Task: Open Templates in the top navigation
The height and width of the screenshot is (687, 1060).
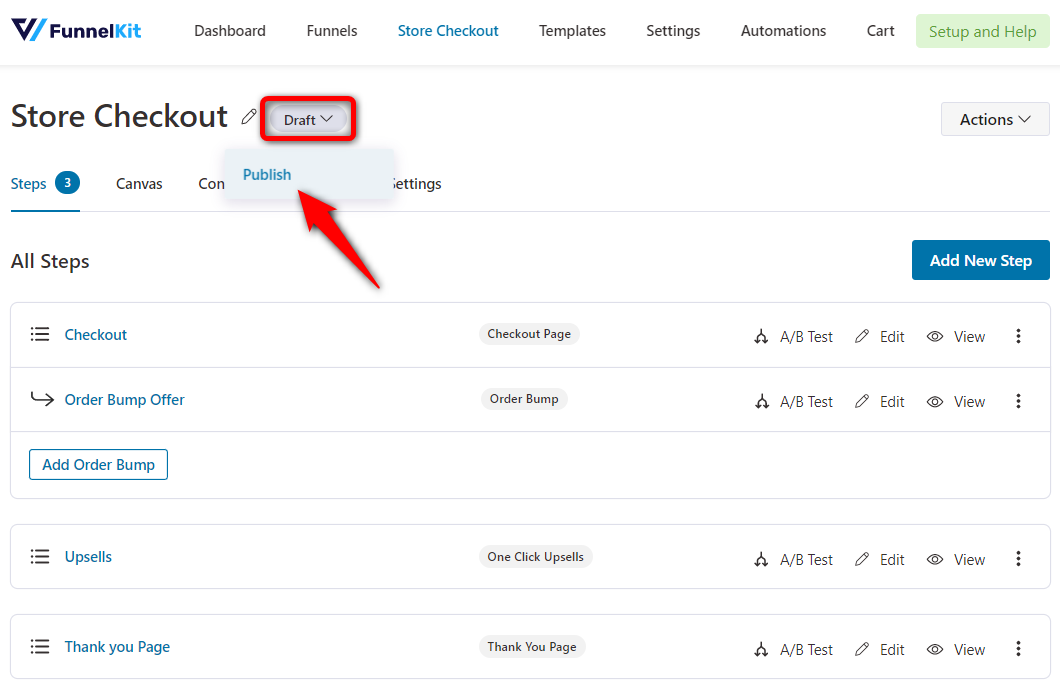Action: (x=573, y=31)
